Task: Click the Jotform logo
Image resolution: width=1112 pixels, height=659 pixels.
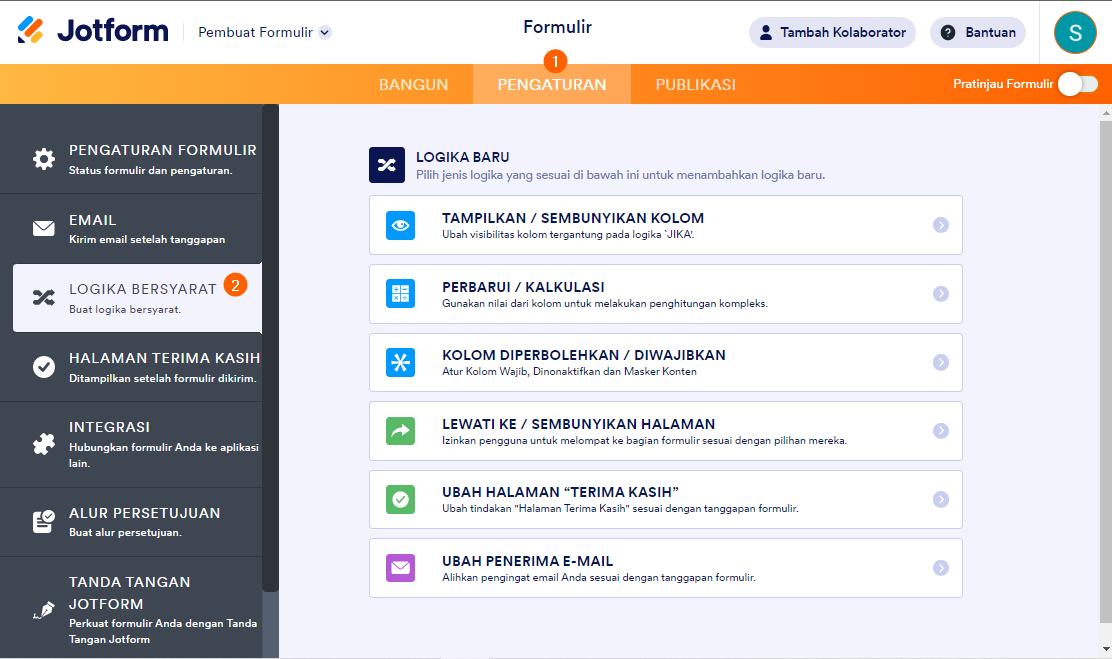Action: click(x=93, y=31)
